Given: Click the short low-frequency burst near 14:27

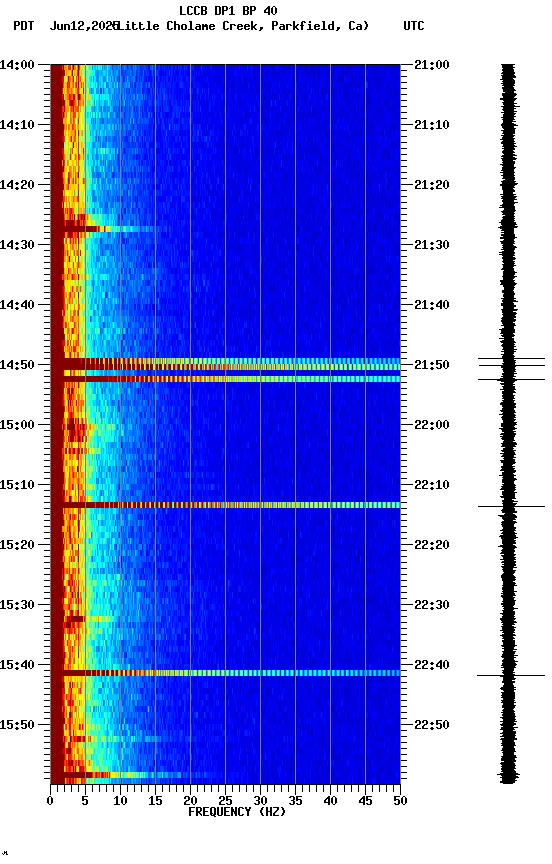Looking at the screenshot, I should point(110,227).
